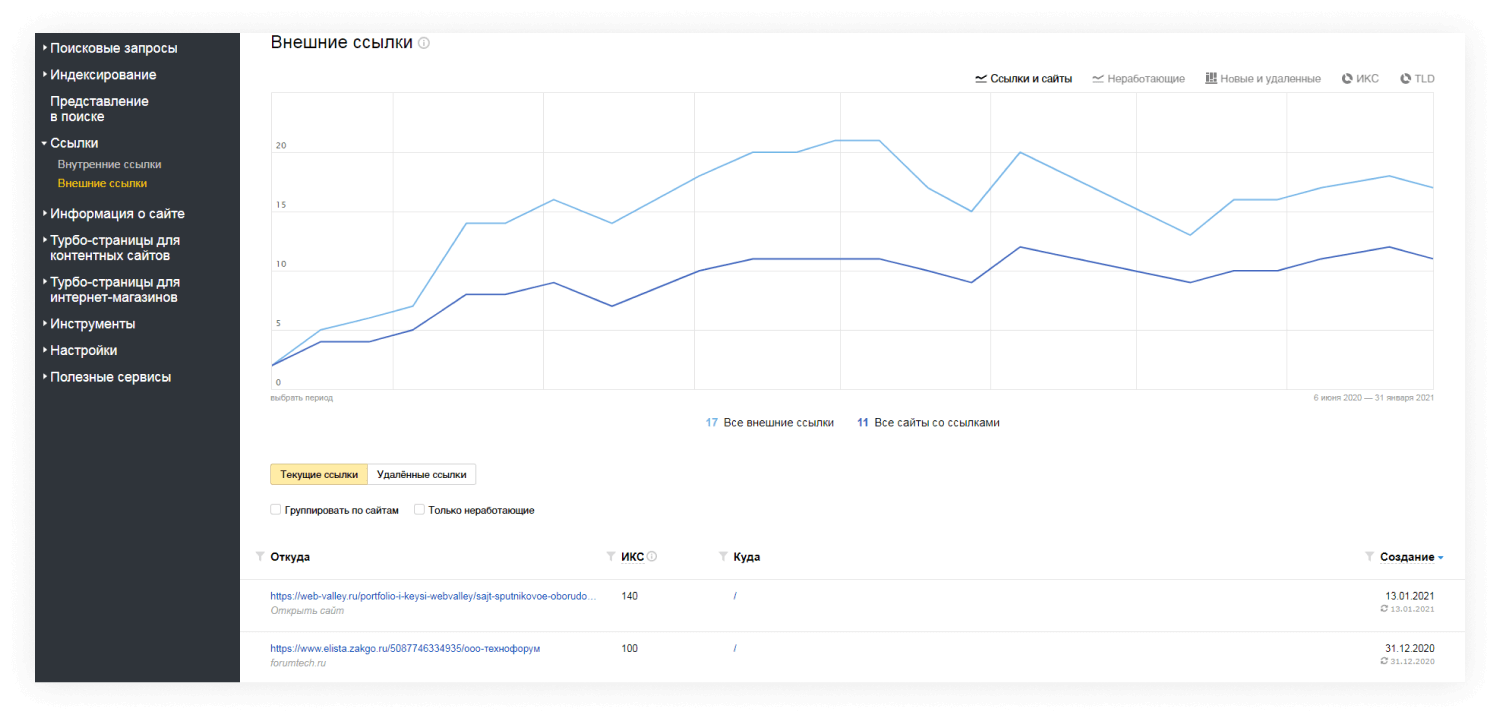The height and width of the screenshot is (720, 1500).
Task: Click refresh icon near 31.12.2020 date
Action: pyautogui.click(x=1384, y=661)
